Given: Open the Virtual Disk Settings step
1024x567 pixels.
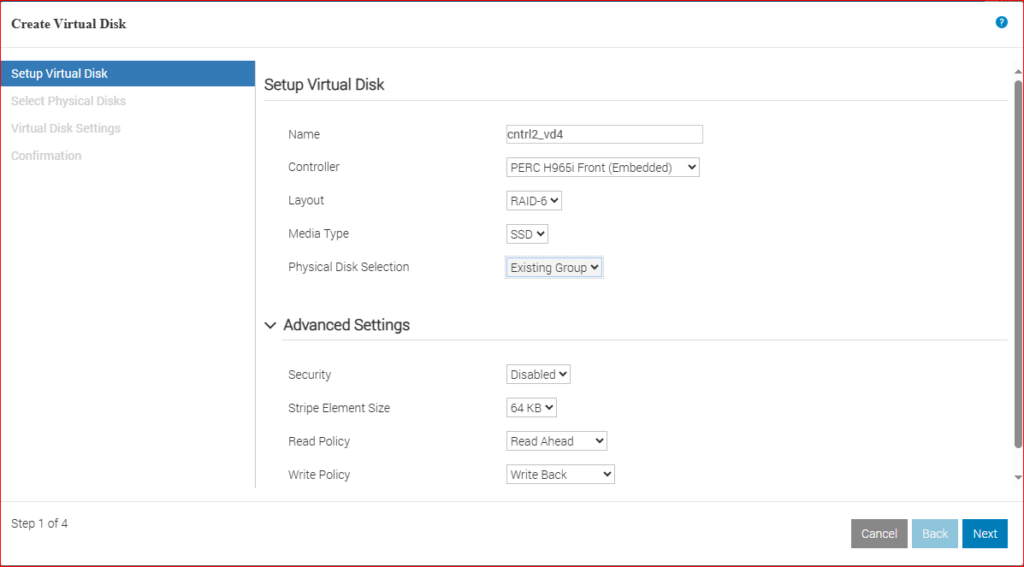Looking at the screenshot, I should click(66, 128).
